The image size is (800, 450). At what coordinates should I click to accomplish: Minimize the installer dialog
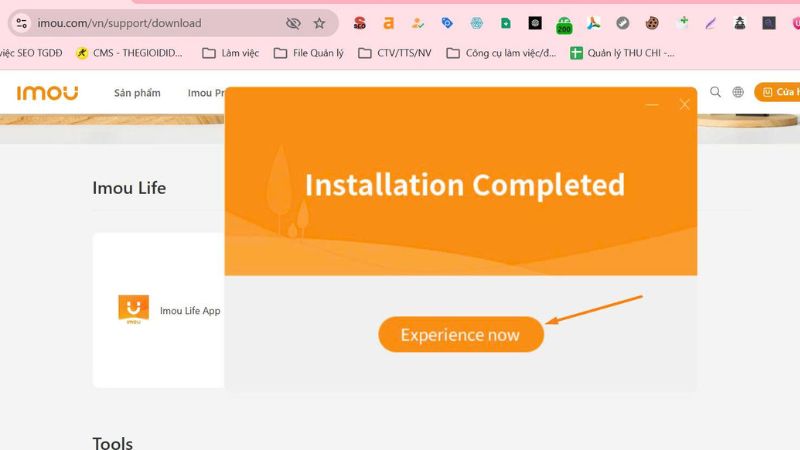[x=652, y=105]
